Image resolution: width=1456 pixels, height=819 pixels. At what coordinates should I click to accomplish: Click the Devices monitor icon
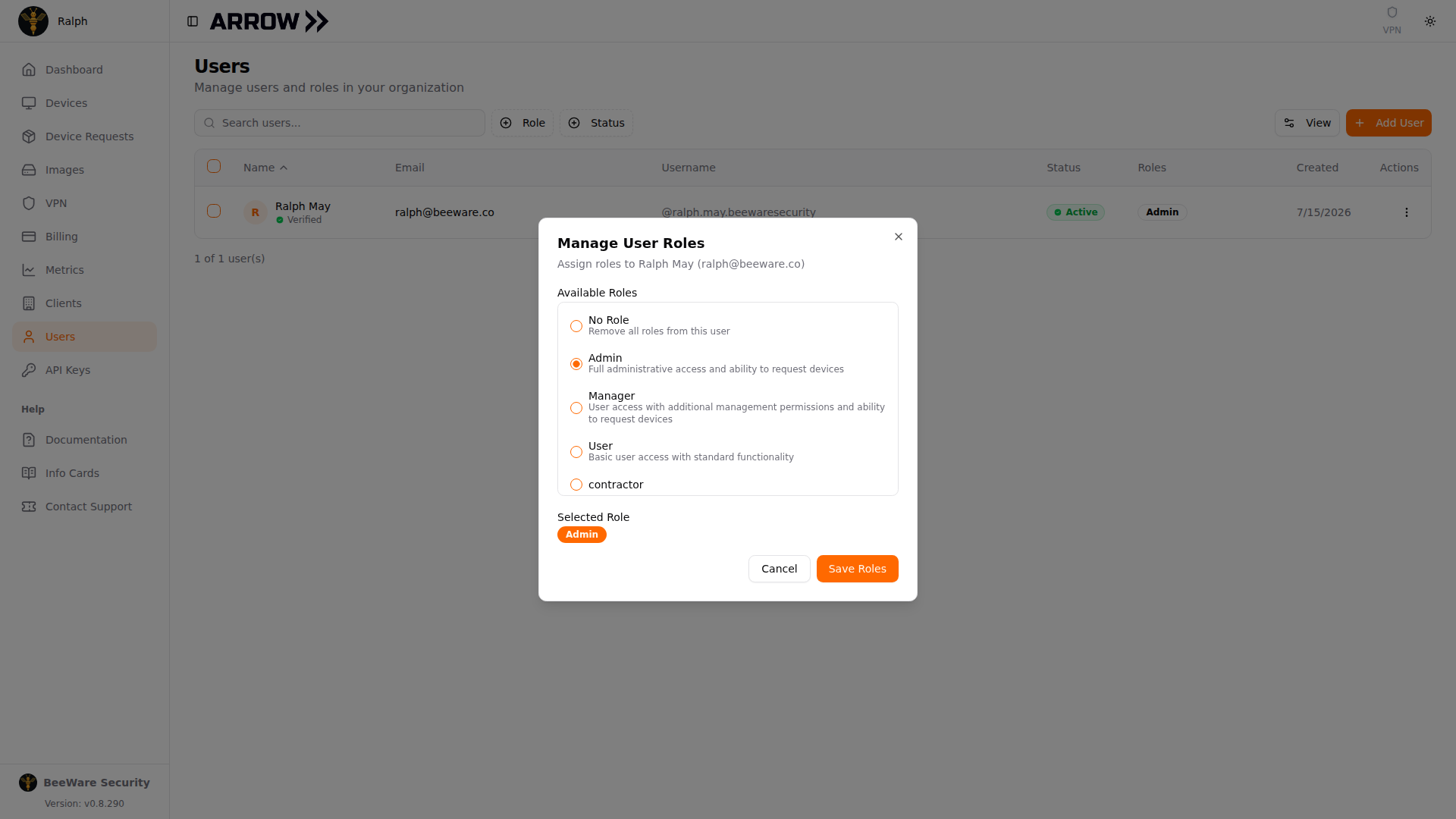[x=29, y=103]
